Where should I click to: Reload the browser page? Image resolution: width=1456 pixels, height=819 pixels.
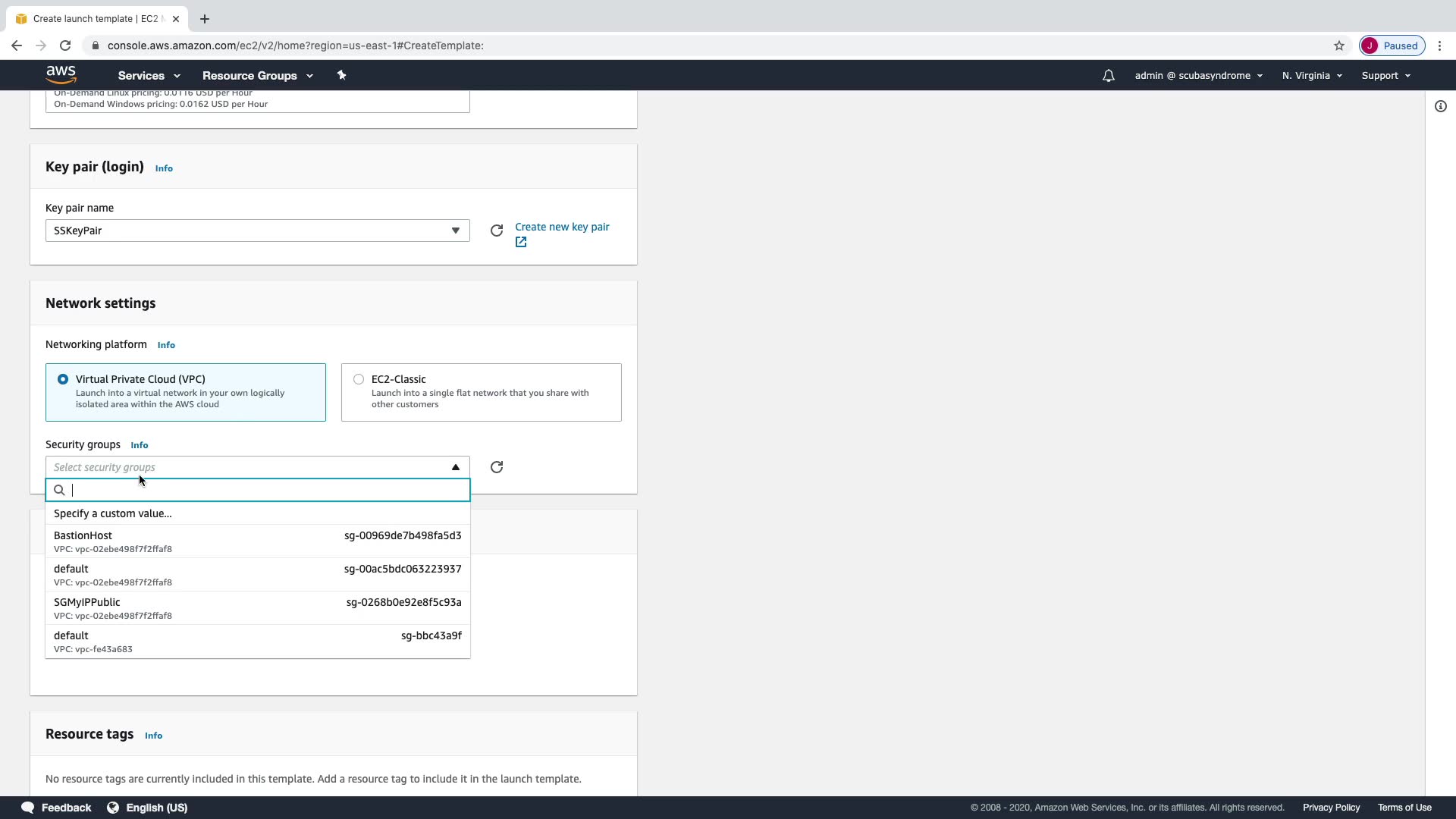click(x=65, y=45)
